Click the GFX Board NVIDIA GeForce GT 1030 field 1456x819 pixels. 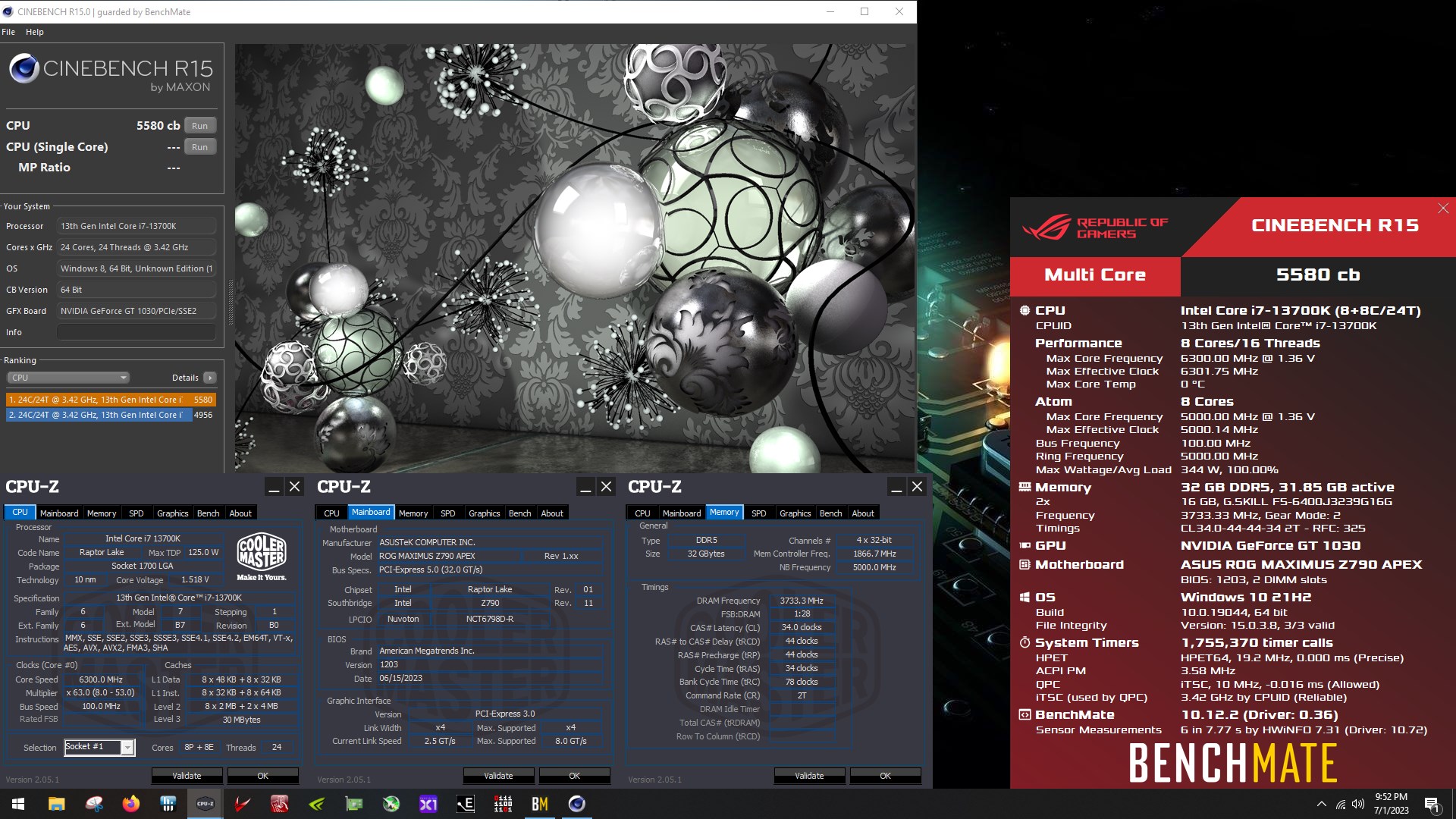pyautogui.click(x=136, y=311)
